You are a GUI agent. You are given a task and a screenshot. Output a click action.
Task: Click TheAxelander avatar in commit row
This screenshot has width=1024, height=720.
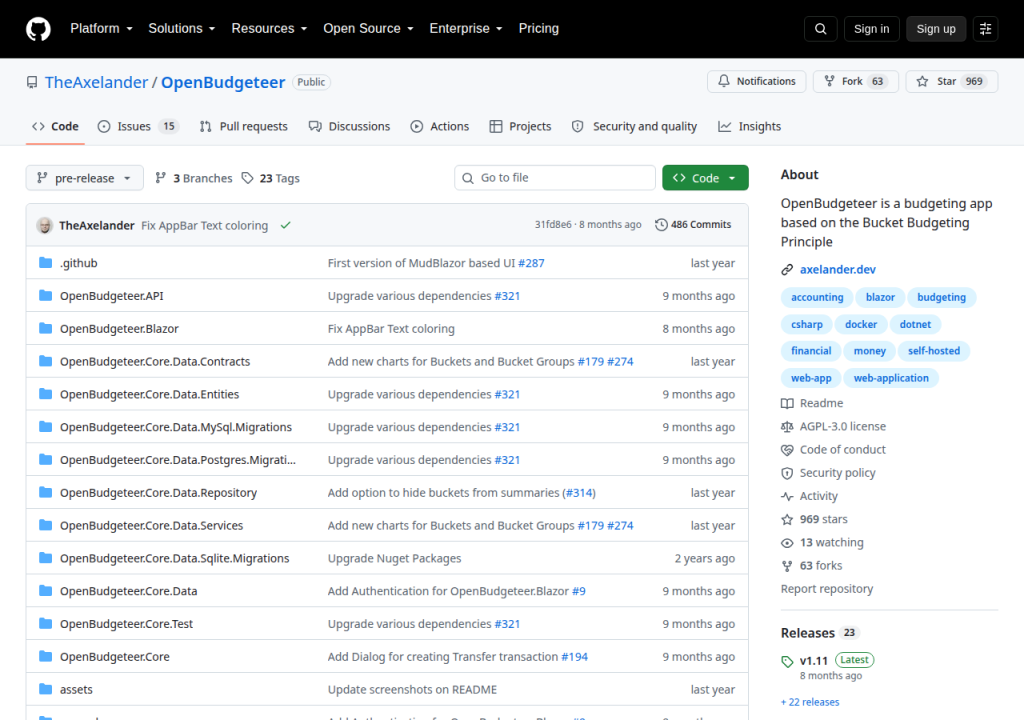click(45, 225)
